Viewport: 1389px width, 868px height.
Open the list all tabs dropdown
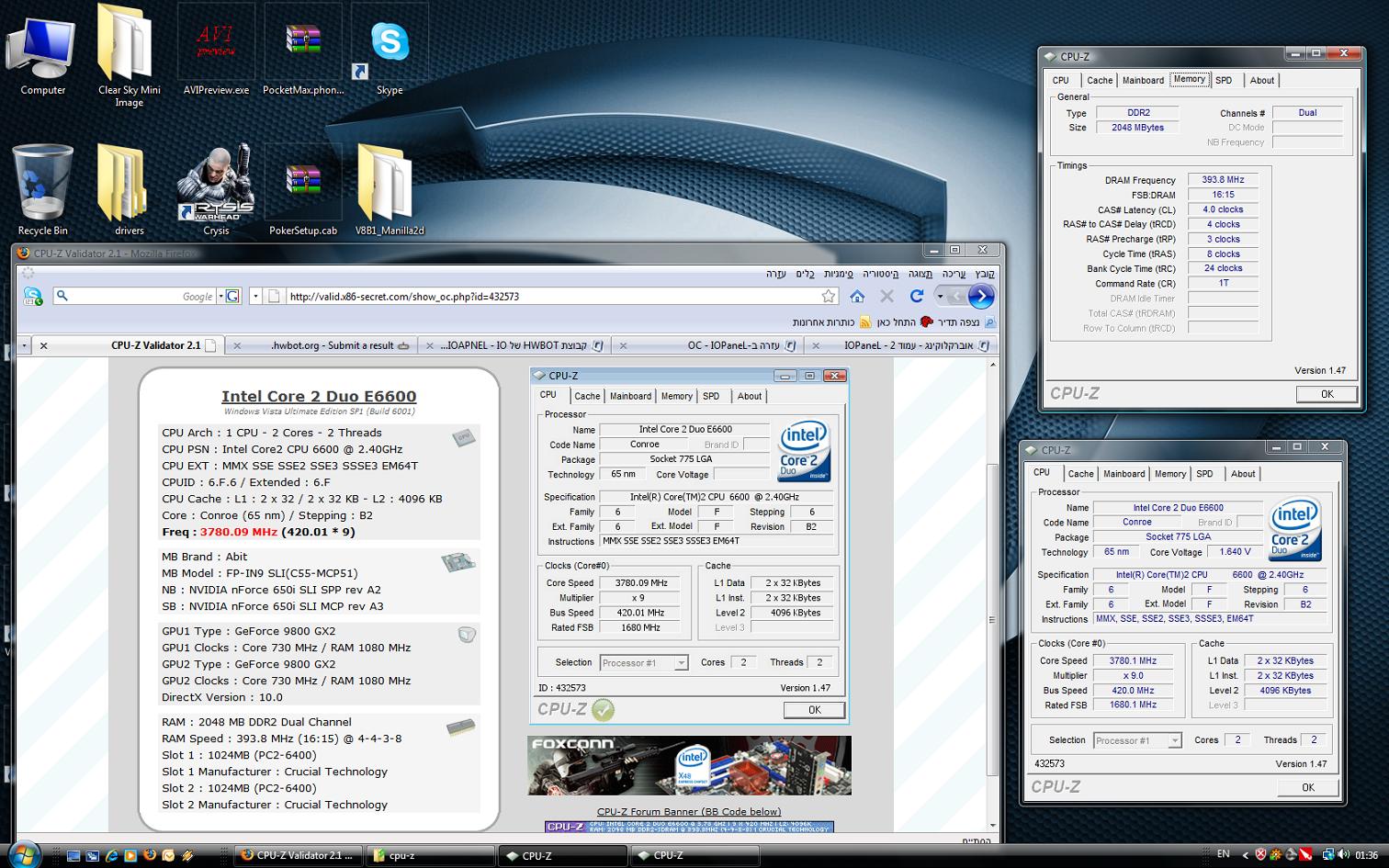(x=24, y=345)
